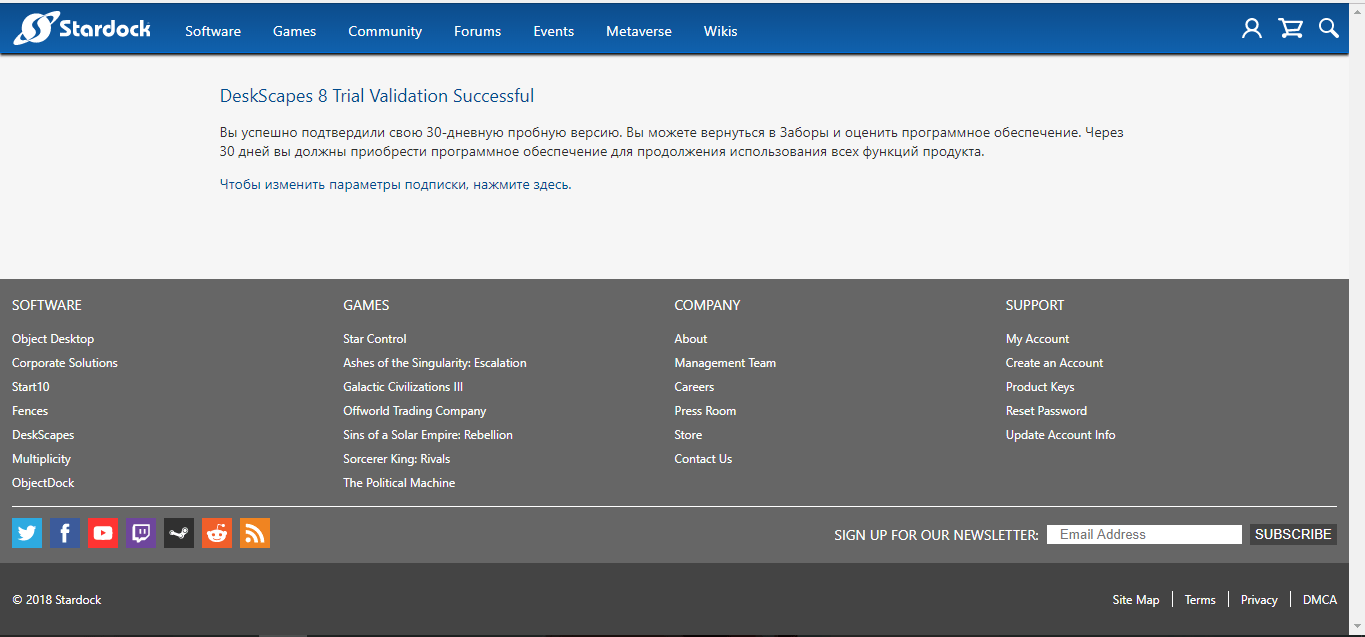Click the COMPANY footer column heading
Viewport: 1365px width, 637px height.
coord(708,305)
